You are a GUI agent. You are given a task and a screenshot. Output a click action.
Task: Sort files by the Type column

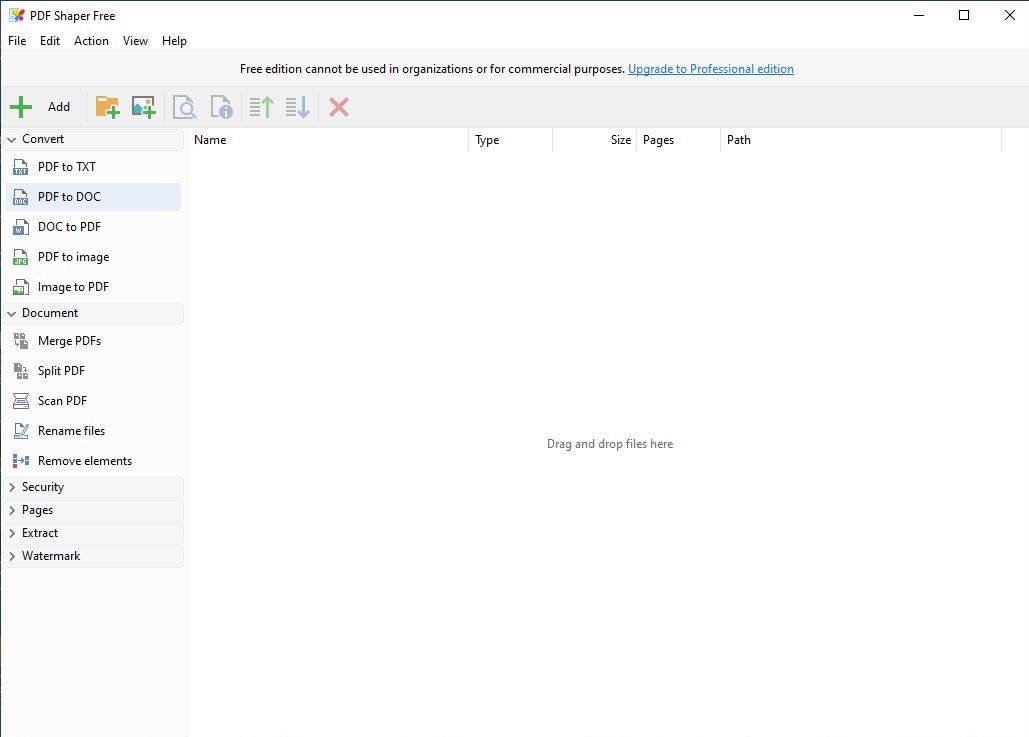pos(511,140)
